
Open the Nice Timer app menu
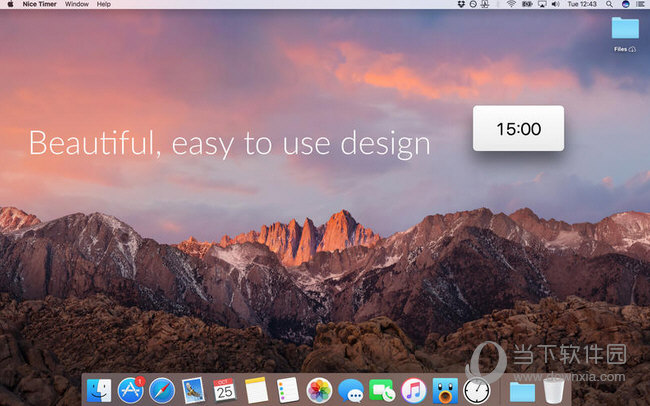click(x=39, y=5)
